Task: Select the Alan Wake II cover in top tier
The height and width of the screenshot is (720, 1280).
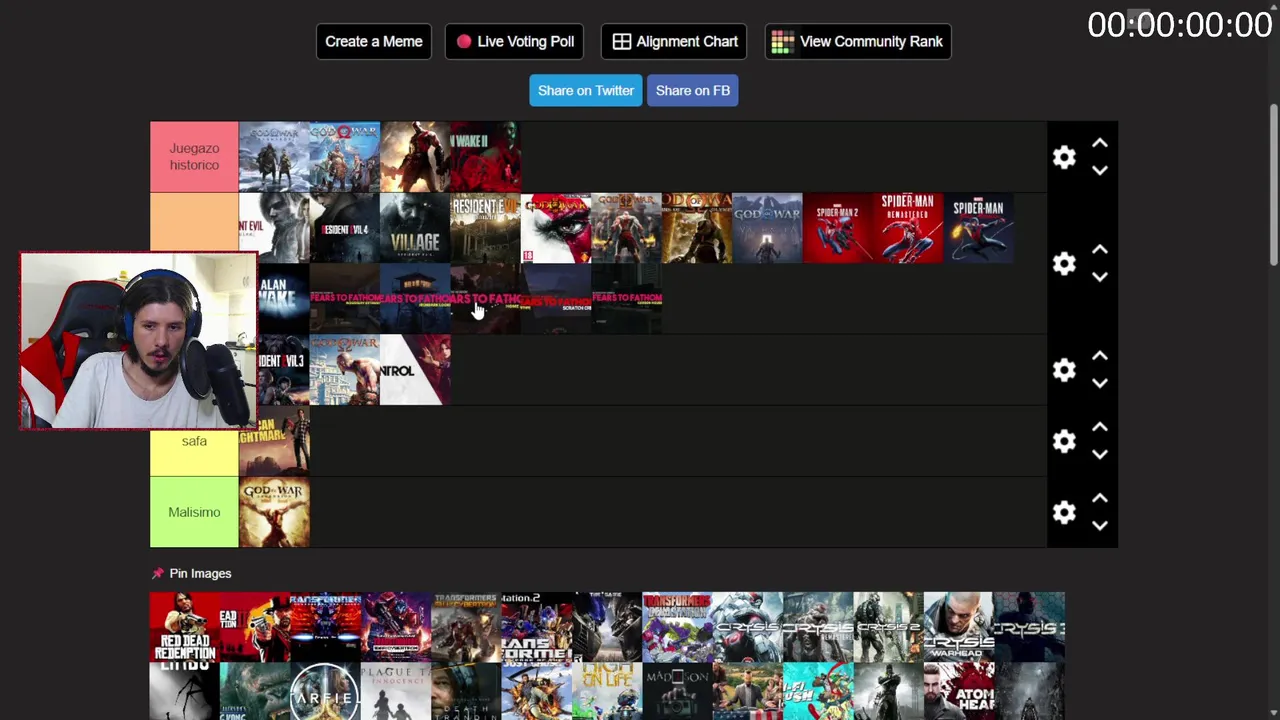Action: [486, 157]
